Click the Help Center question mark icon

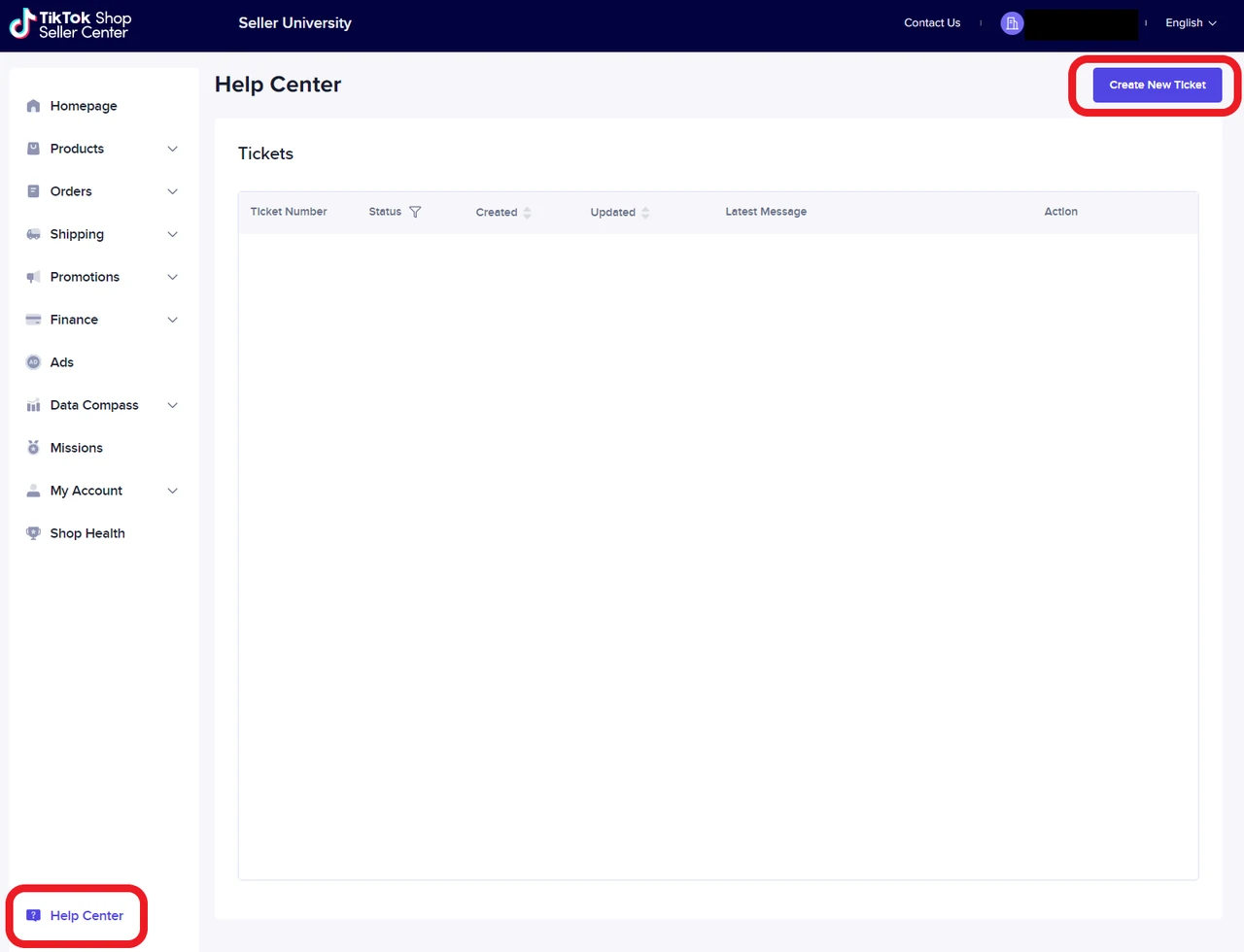(33, 915)
